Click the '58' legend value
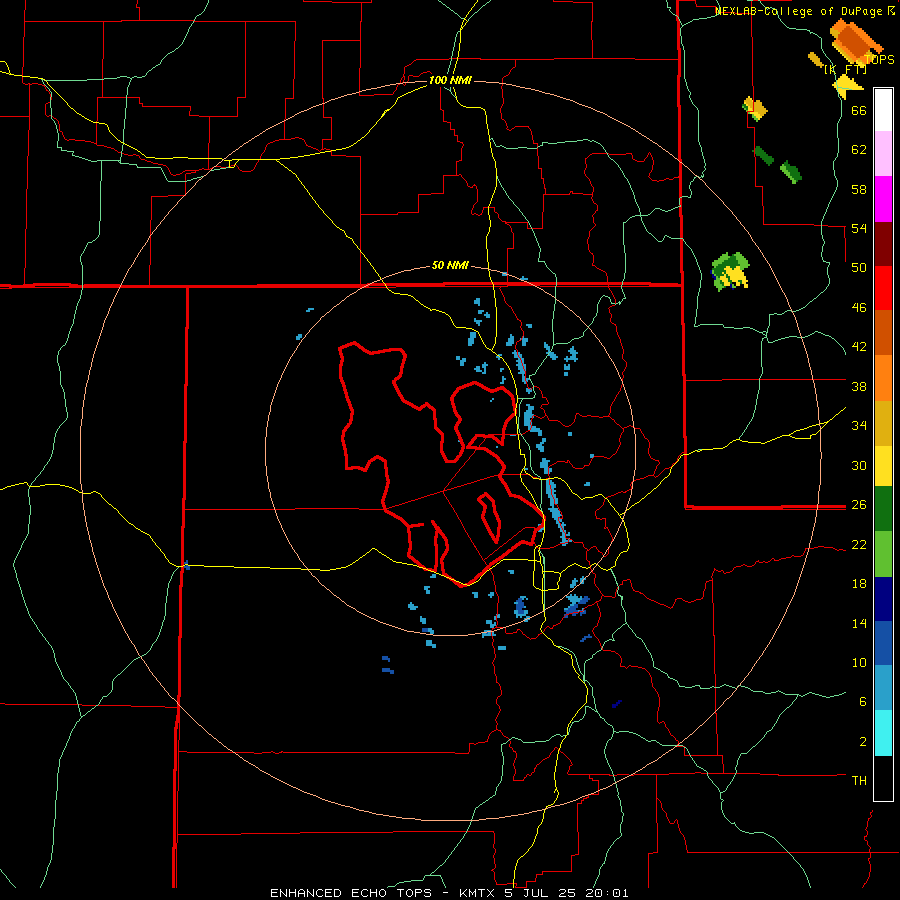 [x=859, y=189]
